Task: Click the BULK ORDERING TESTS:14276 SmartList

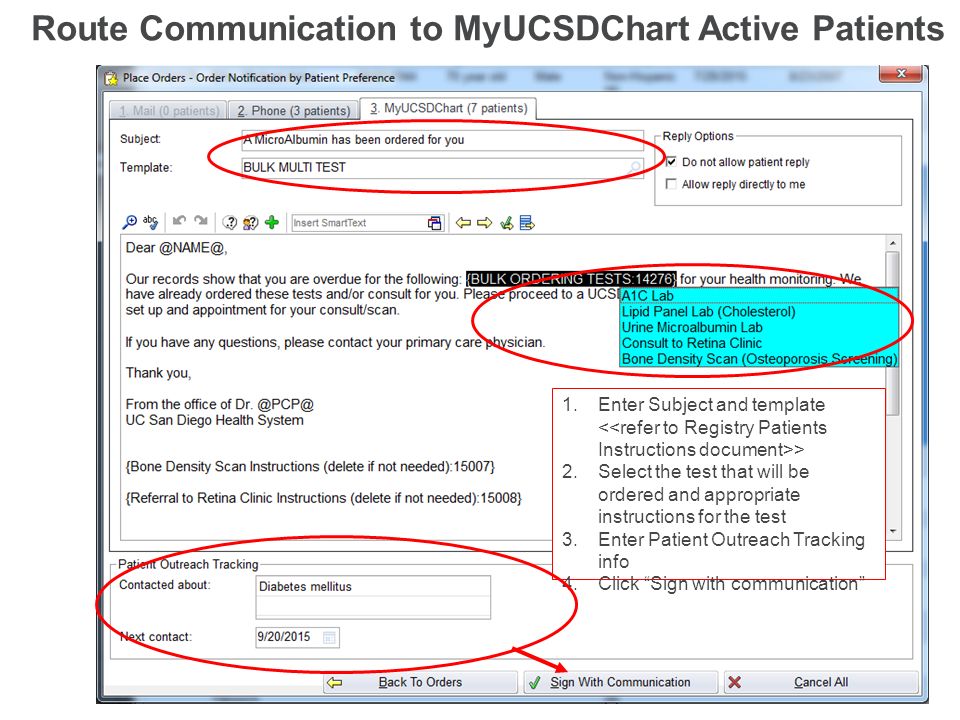Action: (571, 279)
